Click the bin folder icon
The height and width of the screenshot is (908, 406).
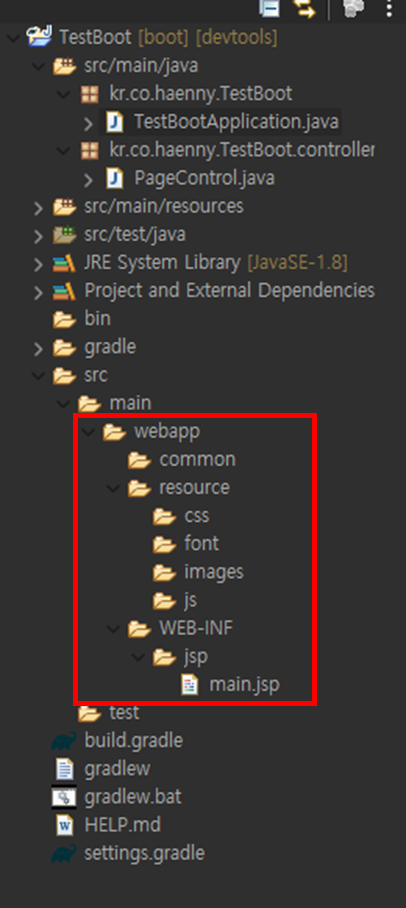pos(64,319)
